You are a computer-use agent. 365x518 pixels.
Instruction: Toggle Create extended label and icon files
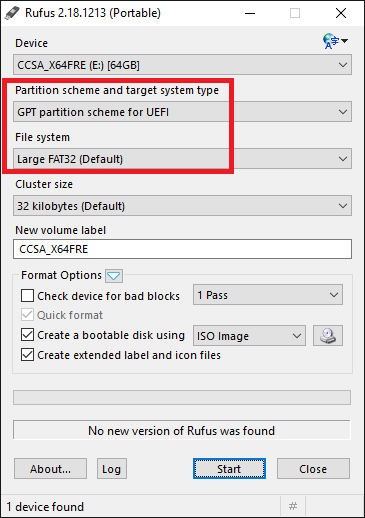27,355
